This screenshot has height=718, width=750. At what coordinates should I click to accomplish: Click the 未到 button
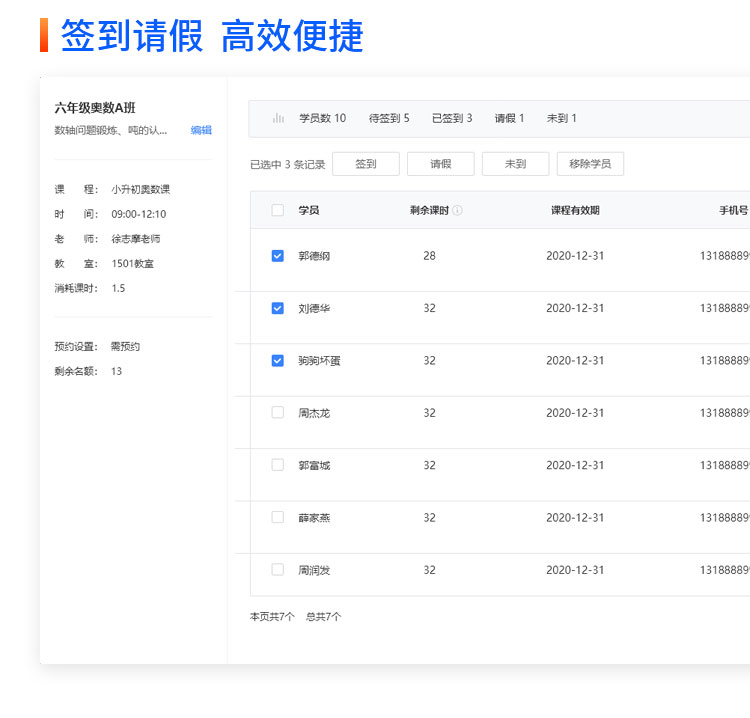coord(516,164)
